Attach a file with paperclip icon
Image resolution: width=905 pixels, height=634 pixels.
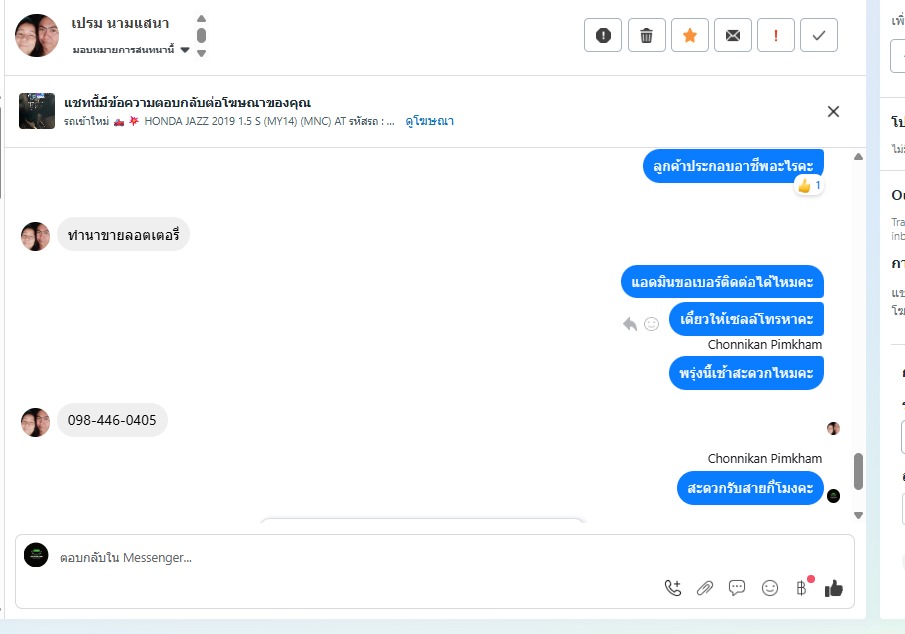click(705, 588)
